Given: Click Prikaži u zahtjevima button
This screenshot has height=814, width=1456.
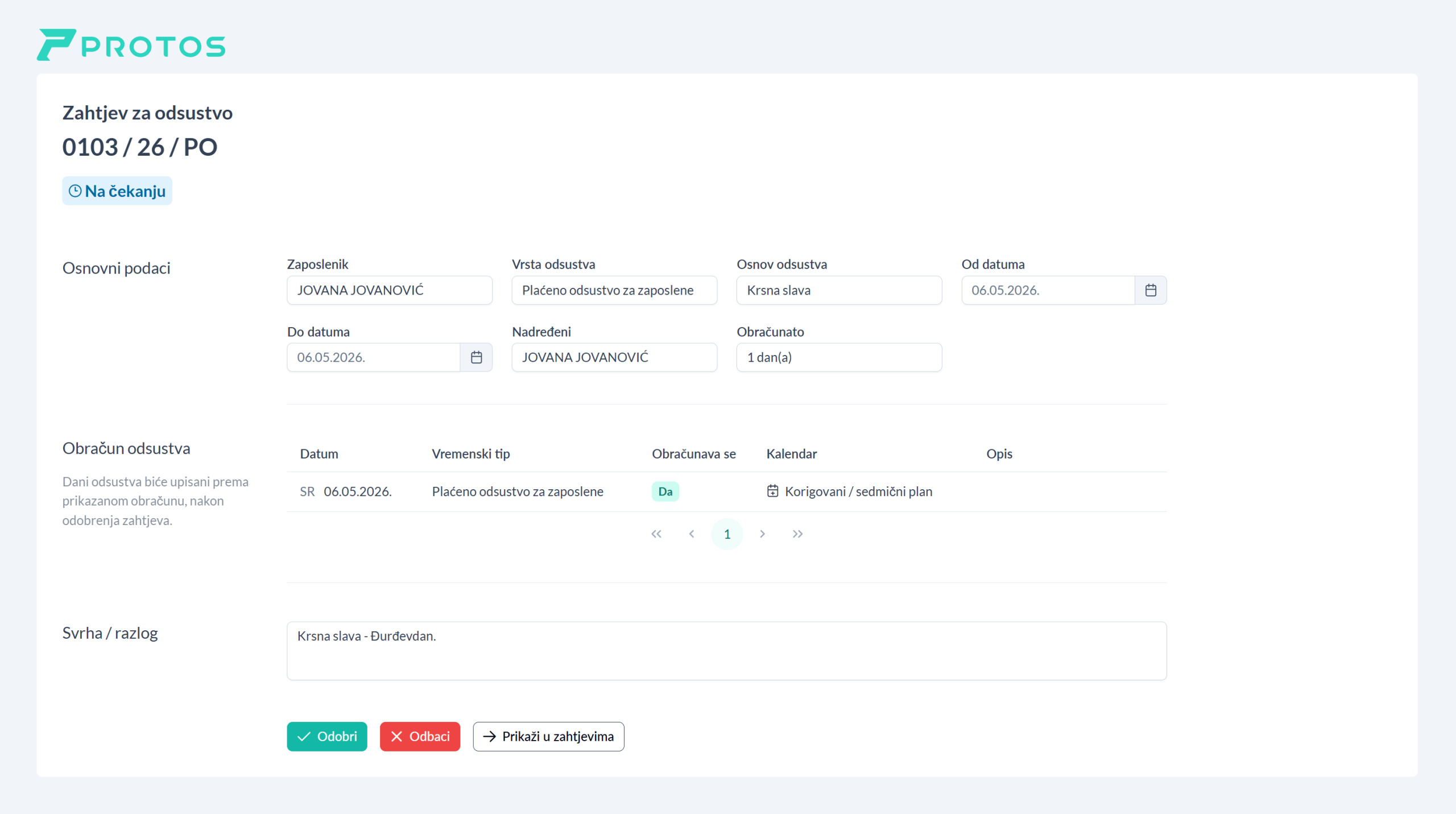Looking at the screenshot, I should point(548,736).
